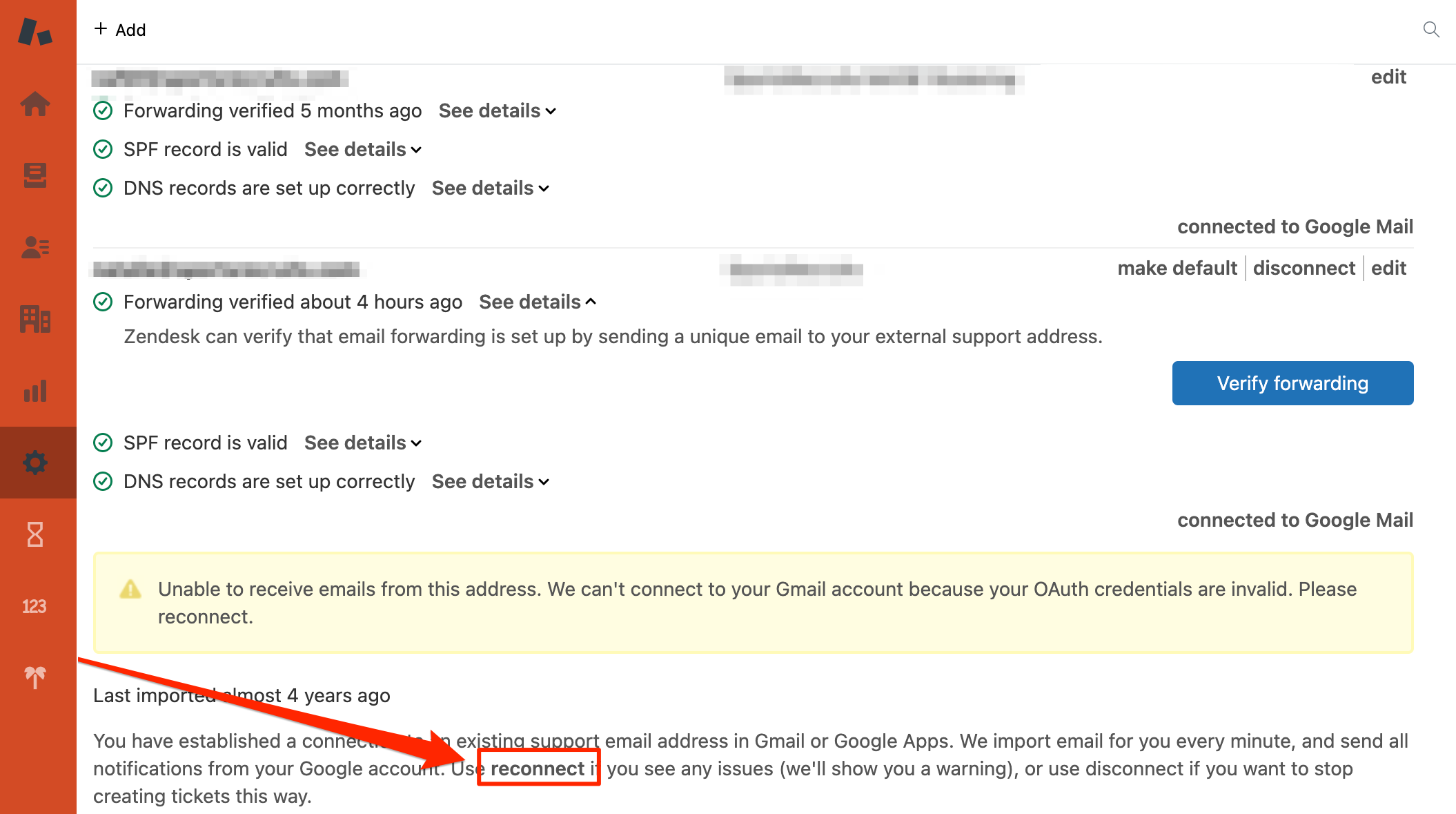This screenshot has height=814, width=1456.
Task: Open the Reporting bar chart icon
Action: 35,391
